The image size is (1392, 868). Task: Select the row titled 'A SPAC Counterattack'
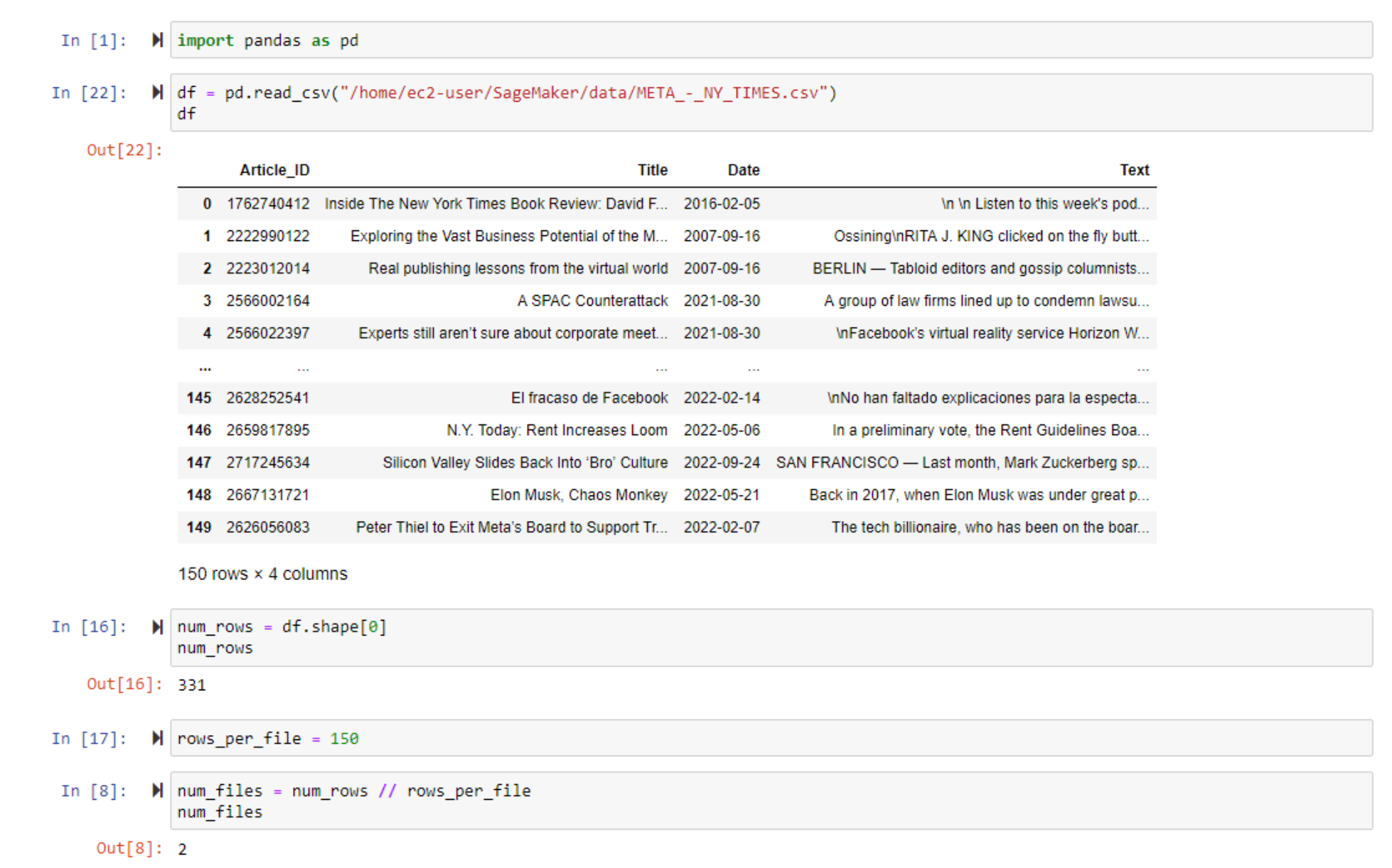(x=592, y=301)
